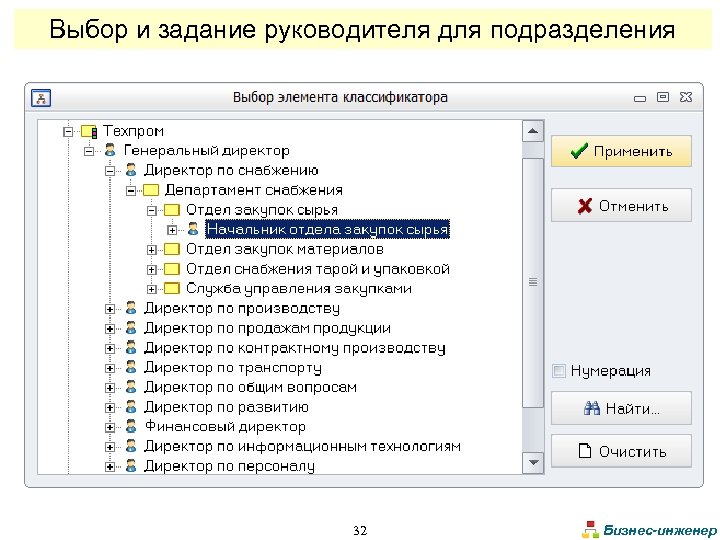720x540 pixels.
Task: Click the scrollbar up arrow
Action: pos(533,131)
